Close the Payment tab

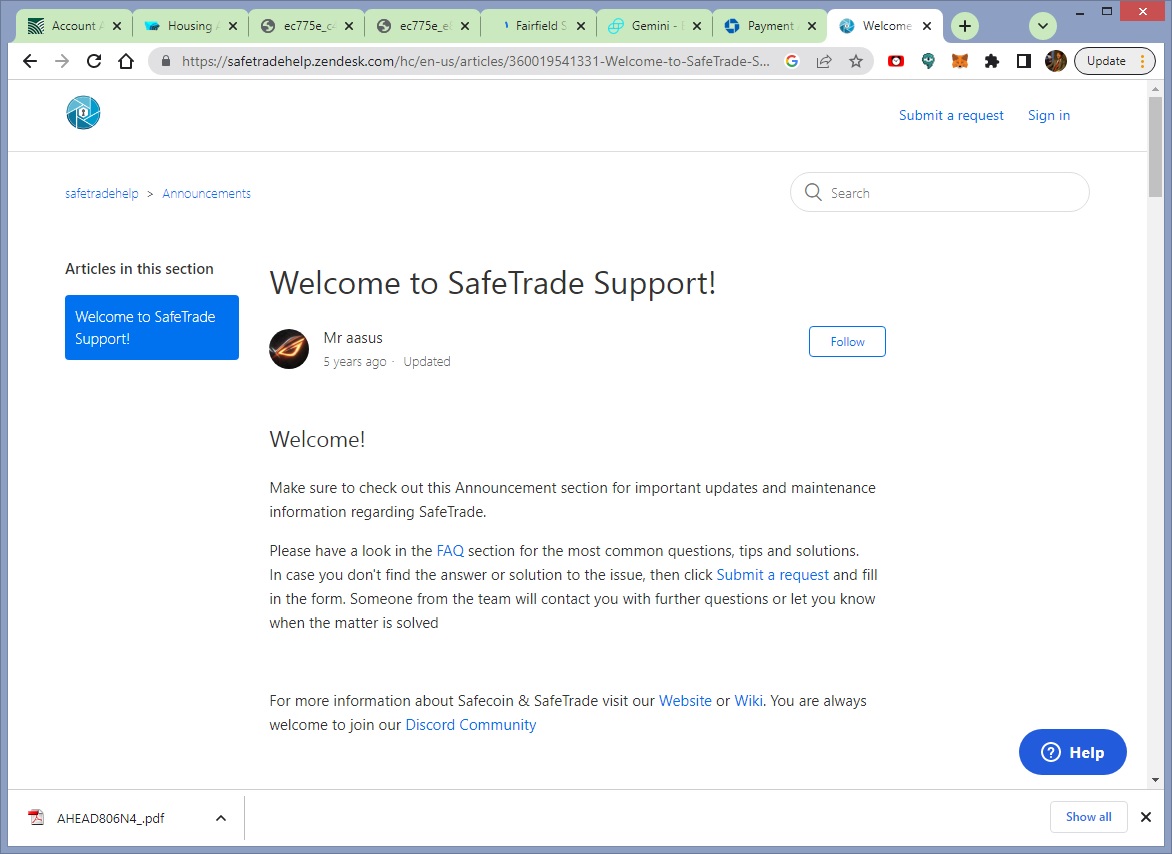click(x=812, y=26)
